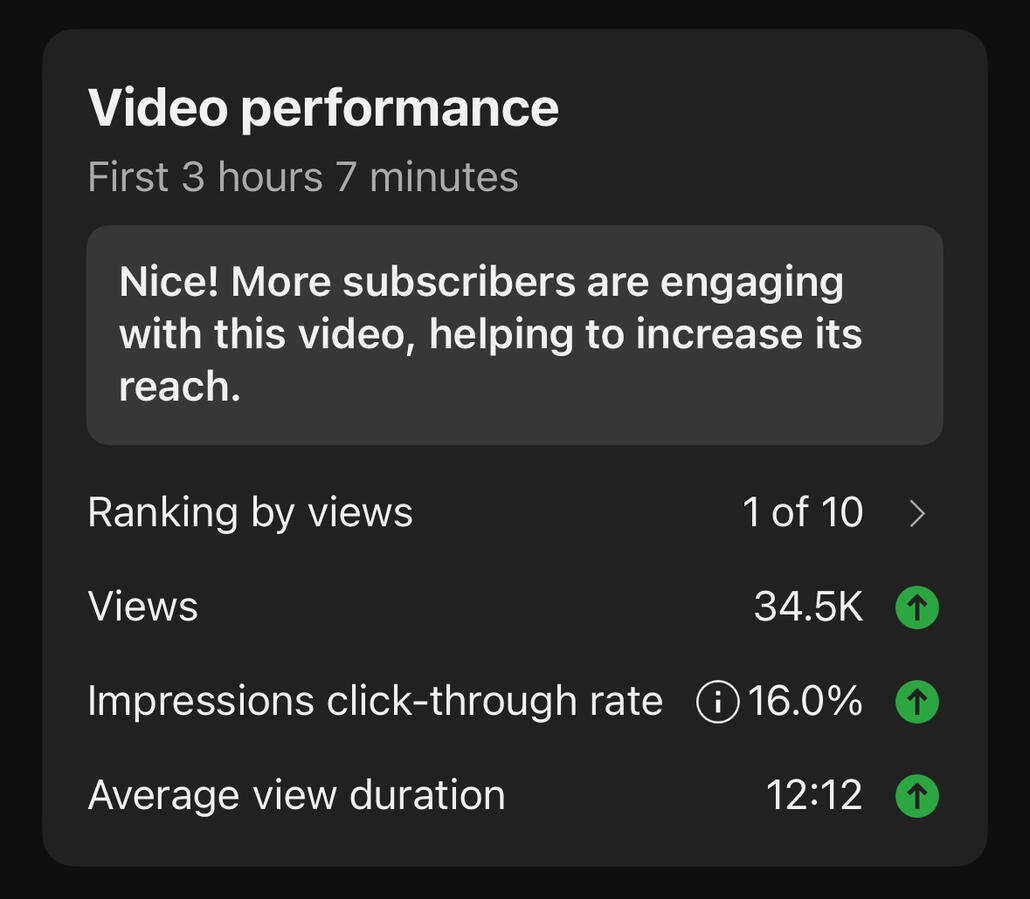1030x899 pixels.
Task: Click the info icon beside click-through rate
Action: [x=717, y=702]
